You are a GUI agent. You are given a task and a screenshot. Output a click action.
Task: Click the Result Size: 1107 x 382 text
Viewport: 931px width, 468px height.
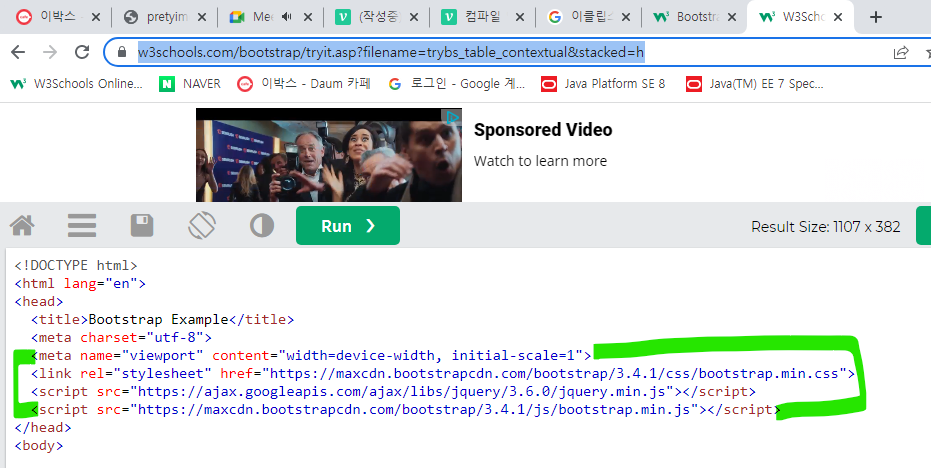point(825,227)
